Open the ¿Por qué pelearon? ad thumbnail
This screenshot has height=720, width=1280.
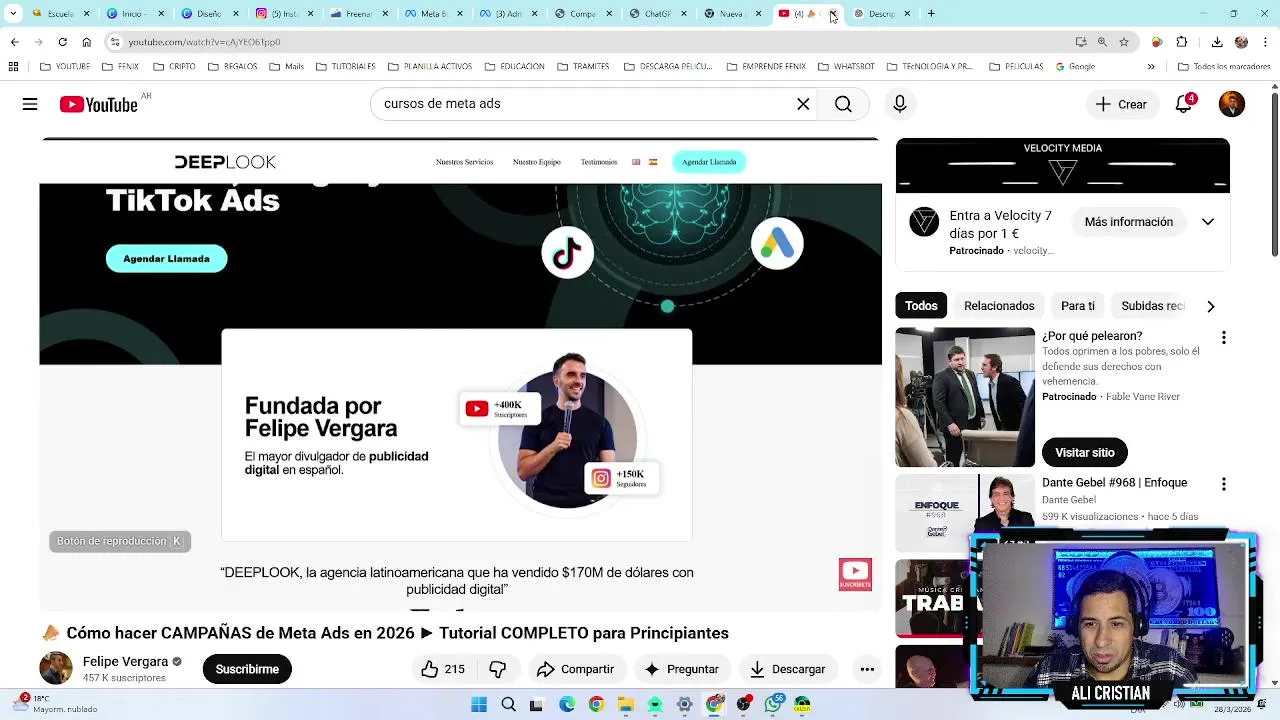tap(965, 397)
